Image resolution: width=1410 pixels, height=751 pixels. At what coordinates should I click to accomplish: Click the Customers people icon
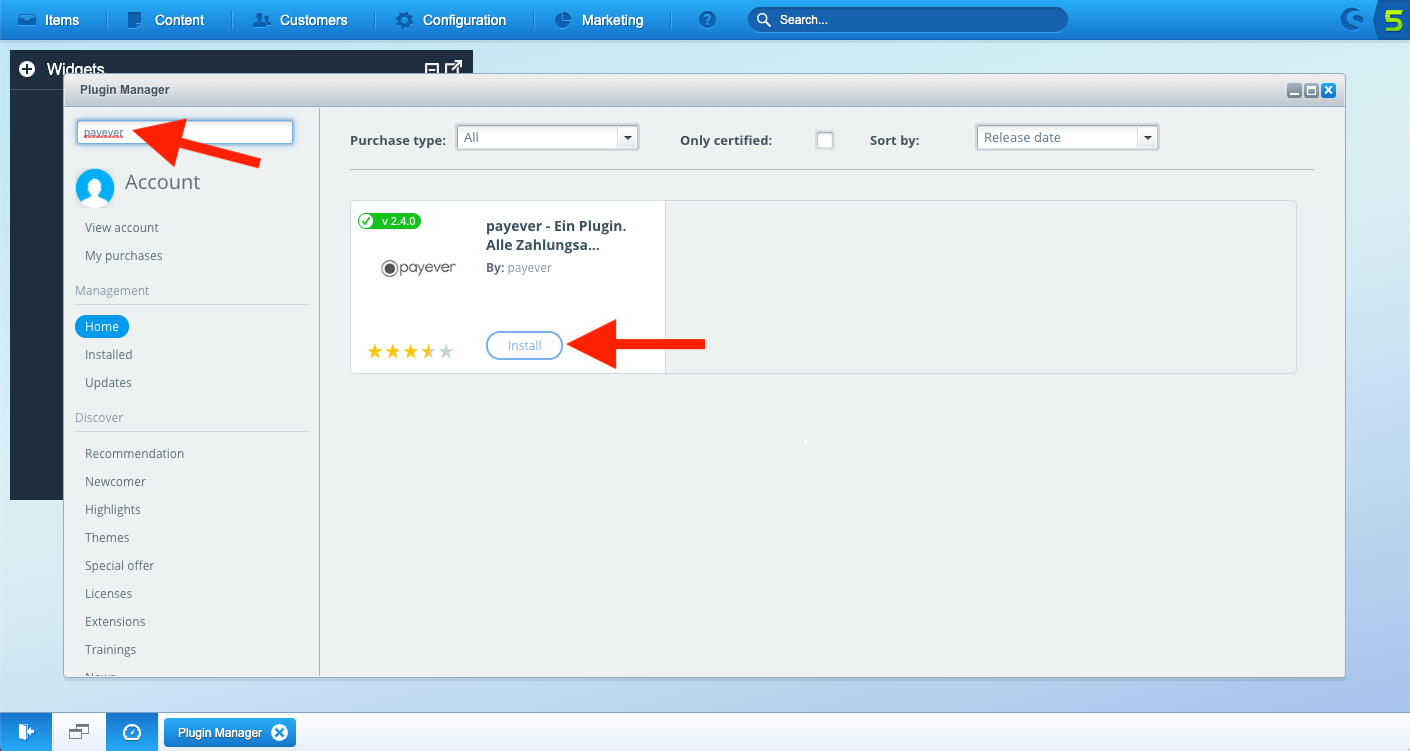tap(262, 20)
